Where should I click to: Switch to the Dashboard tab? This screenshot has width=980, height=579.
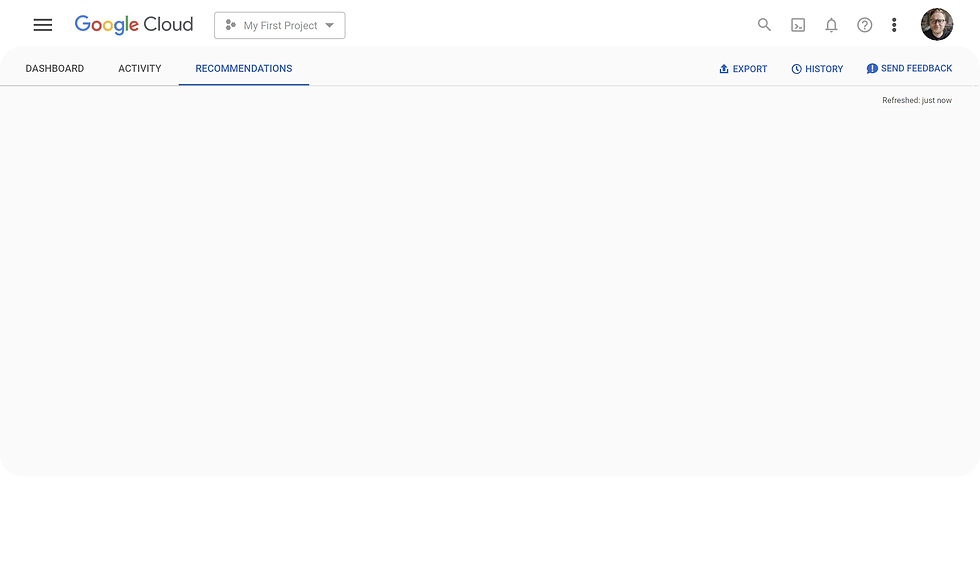click(x=55, y=69)
